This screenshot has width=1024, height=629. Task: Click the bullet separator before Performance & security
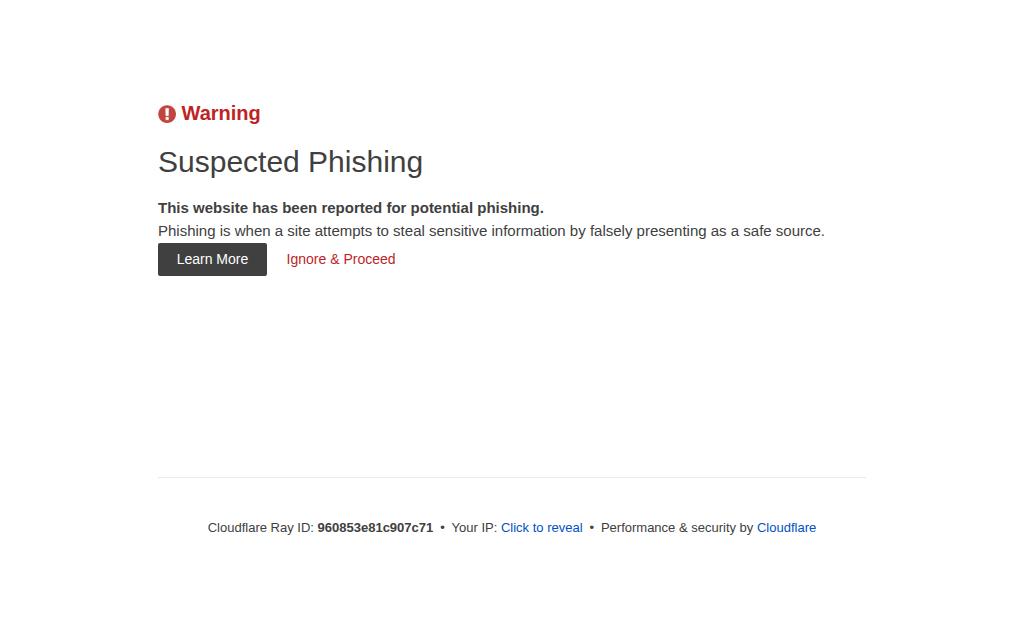point(592,528)
